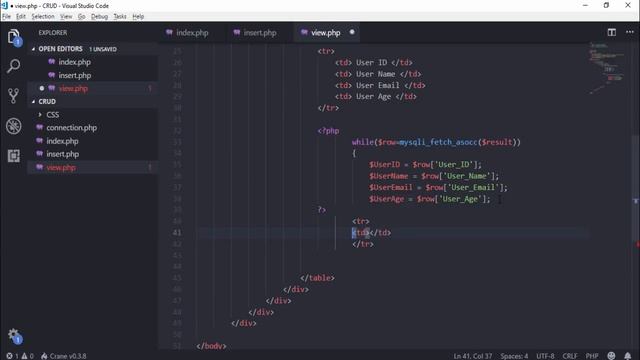Click Ln 41, Col 37 status entry
Image resolution: width=640 pixels, height=360 pixels.
(x=473, y=356)
